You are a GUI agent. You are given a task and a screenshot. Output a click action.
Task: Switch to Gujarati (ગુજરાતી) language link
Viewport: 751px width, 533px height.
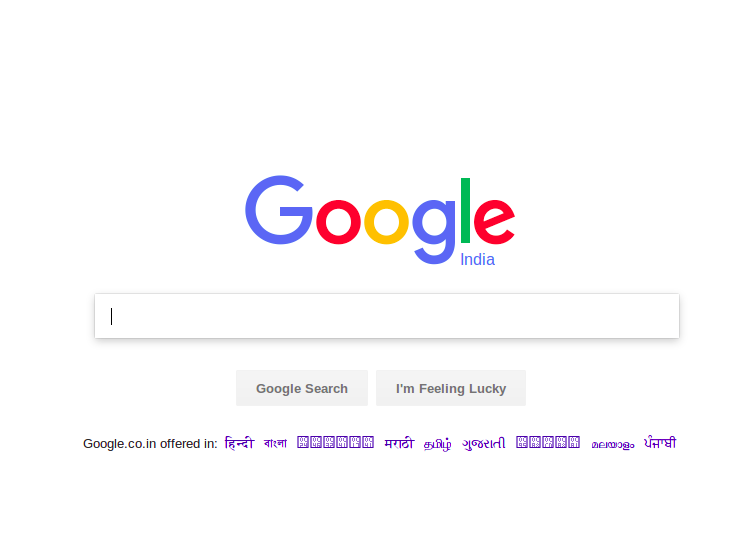483,443
